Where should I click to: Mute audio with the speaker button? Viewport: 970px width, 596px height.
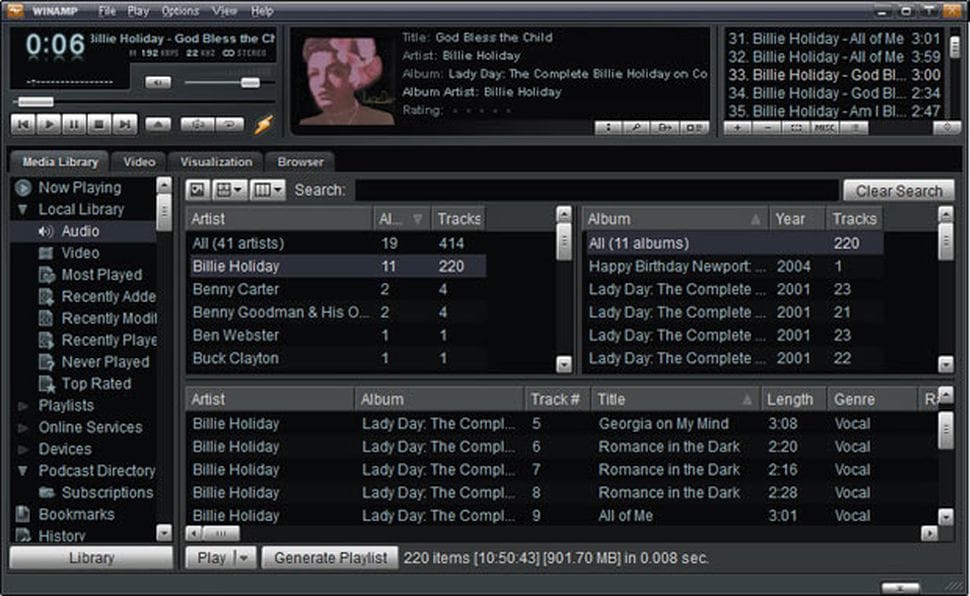157,82
